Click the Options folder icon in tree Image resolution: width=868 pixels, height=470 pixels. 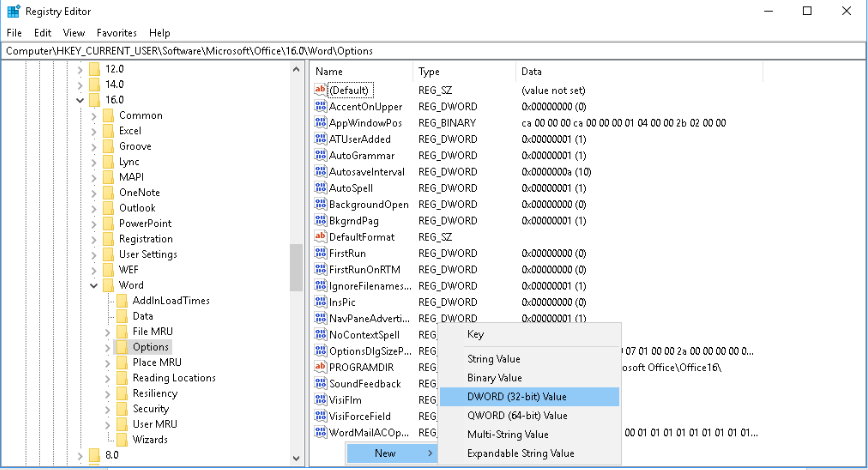point(122,347)
